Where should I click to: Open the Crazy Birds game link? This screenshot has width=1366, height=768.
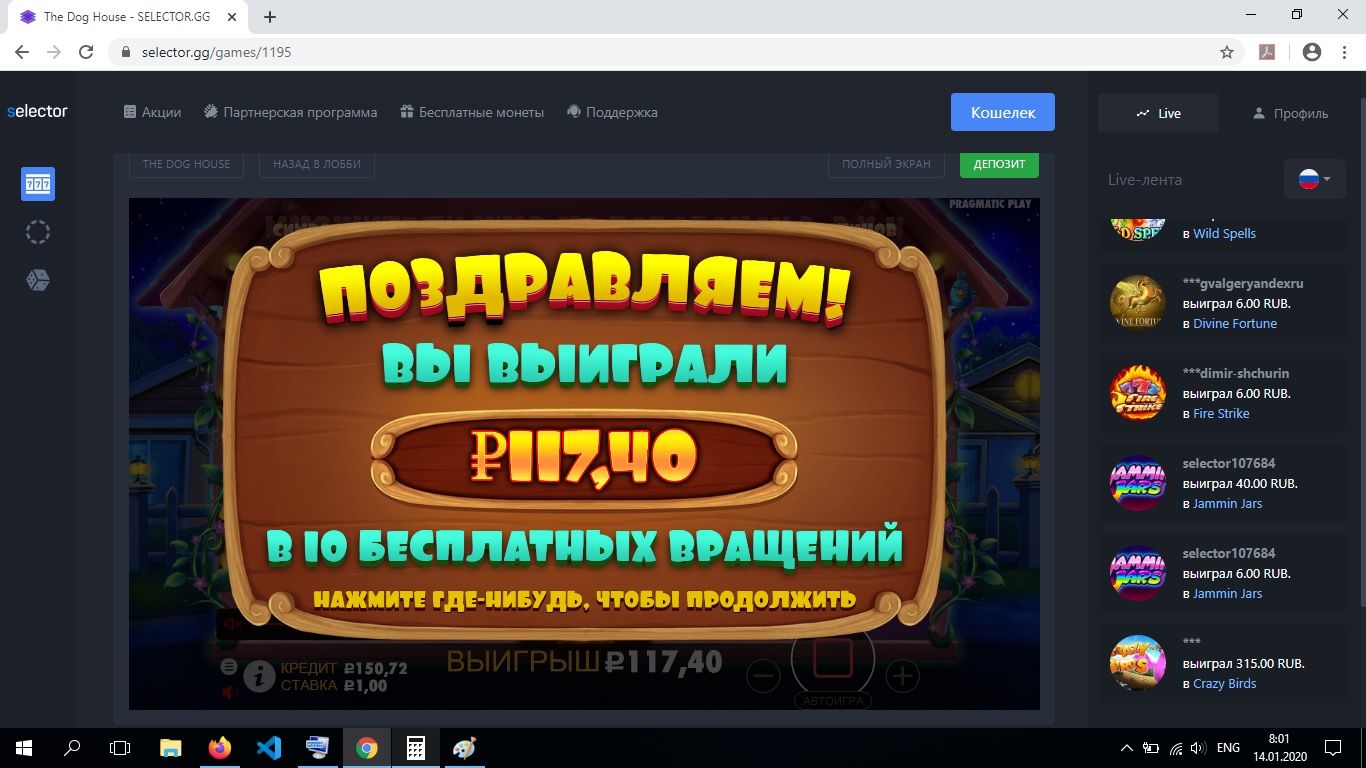[1225, 683]
